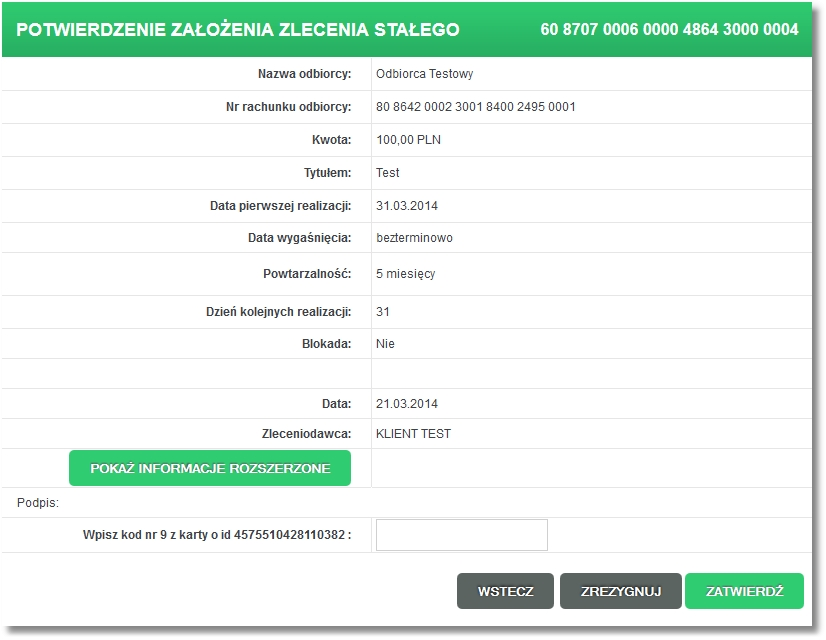Click the date value 21.03.2014
The width and height of the screenshot is (826, 640).
(407, 403)
